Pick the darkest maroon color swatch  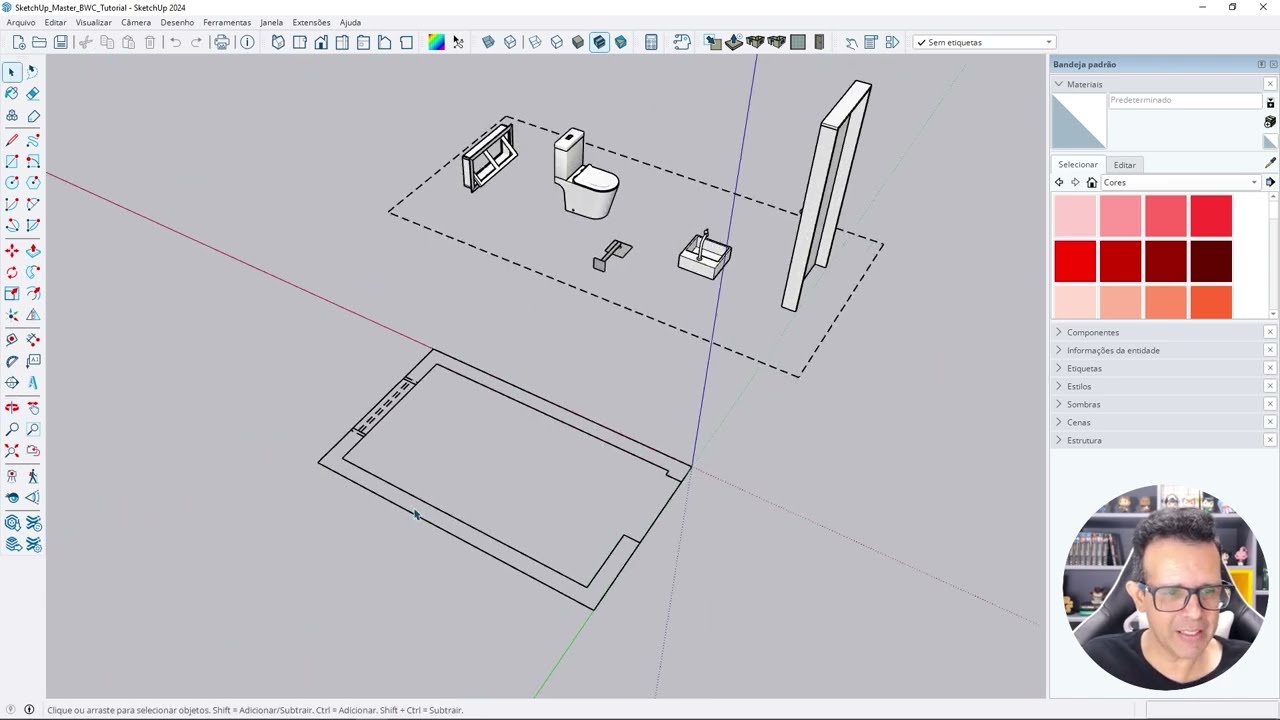coord(1211,261)
